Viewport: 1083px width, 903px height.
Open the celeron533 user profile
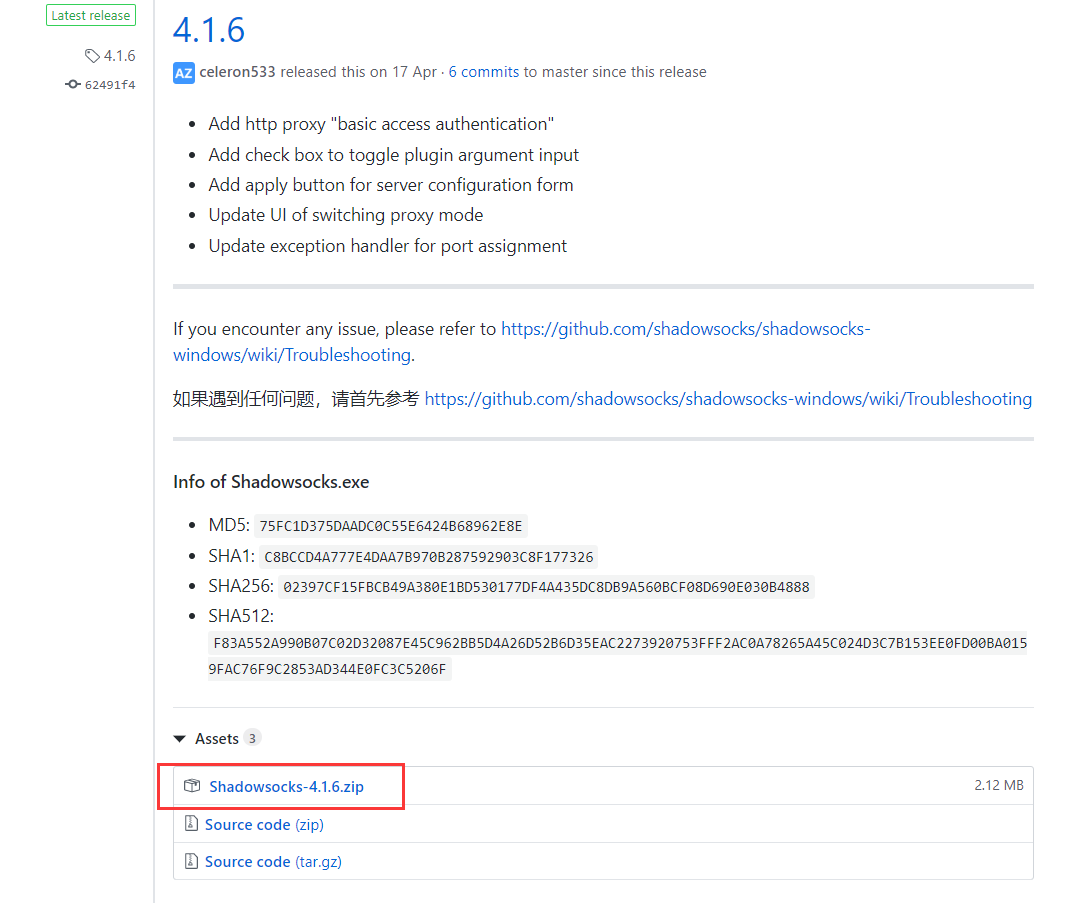click(237, 72)
